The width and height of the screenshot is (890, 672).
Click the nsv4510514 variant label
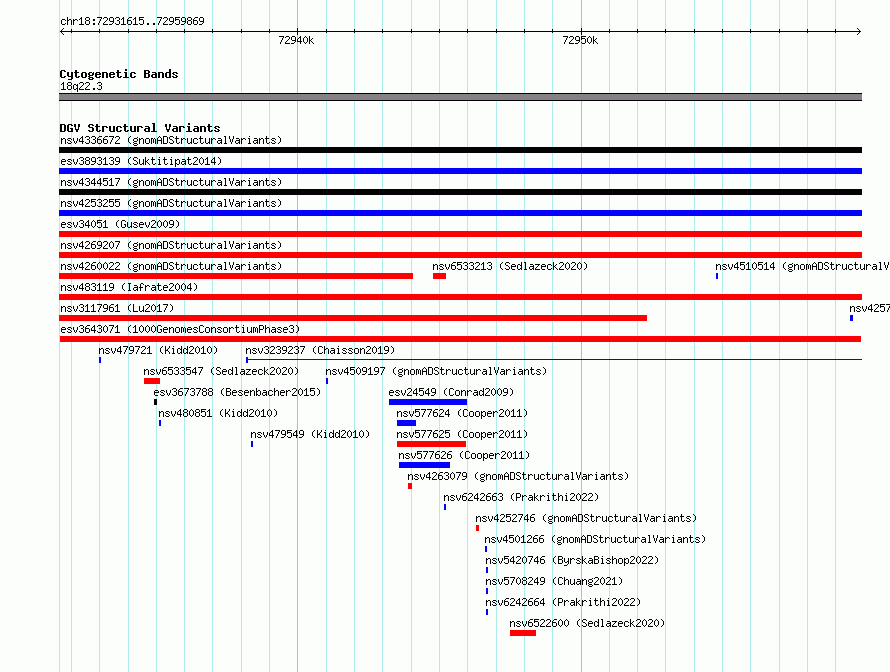[x=802, y=266]
